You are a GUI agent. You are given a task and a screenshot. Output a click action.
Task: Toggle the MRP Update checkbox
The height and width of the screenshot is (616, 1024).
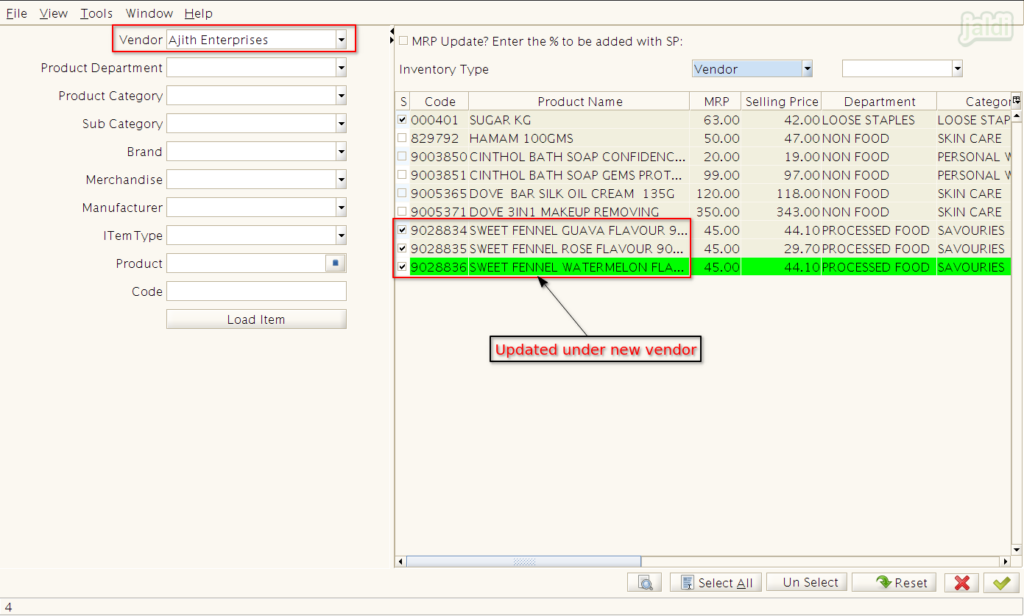[404, 41]
